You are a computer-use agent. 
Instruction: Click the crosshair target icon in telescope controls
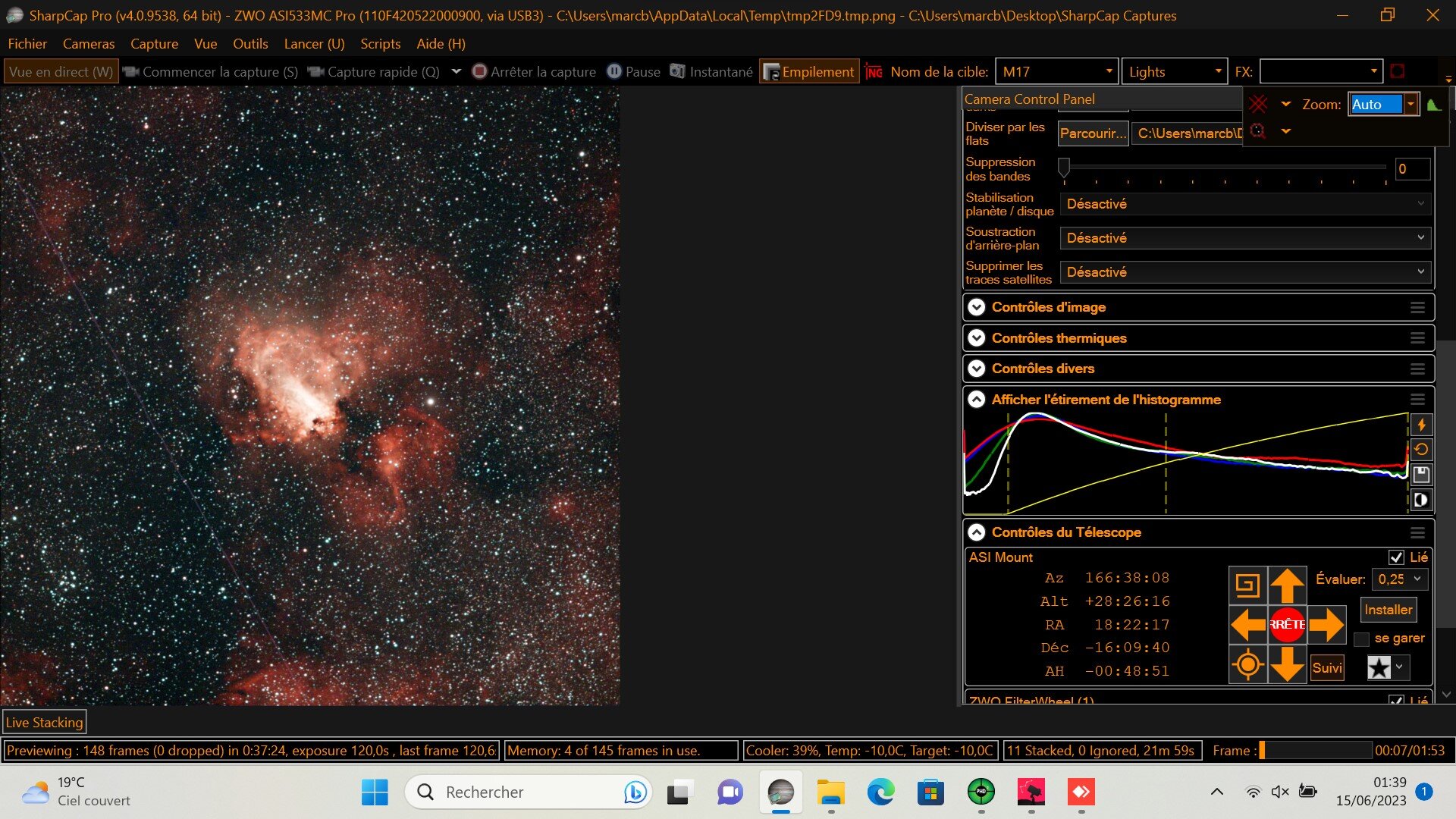[1247, 665]
